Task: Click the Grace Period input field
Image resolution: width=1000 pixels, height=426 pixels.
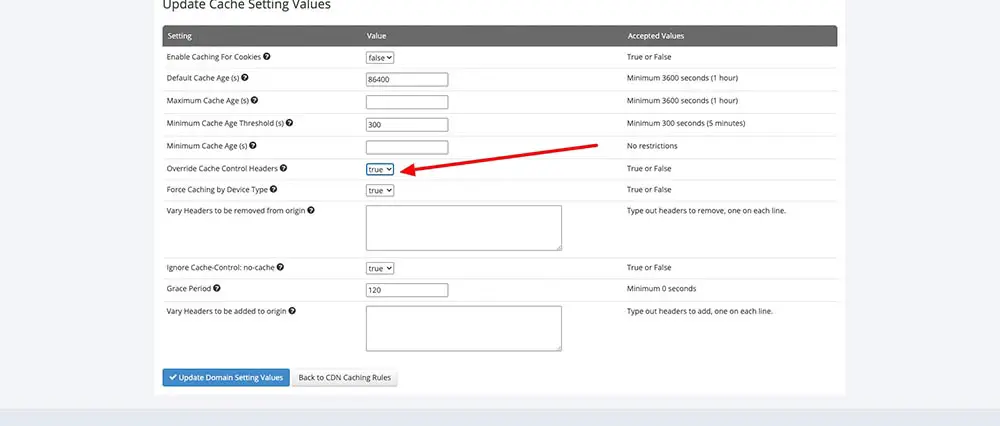Action: tap(407, 290)
